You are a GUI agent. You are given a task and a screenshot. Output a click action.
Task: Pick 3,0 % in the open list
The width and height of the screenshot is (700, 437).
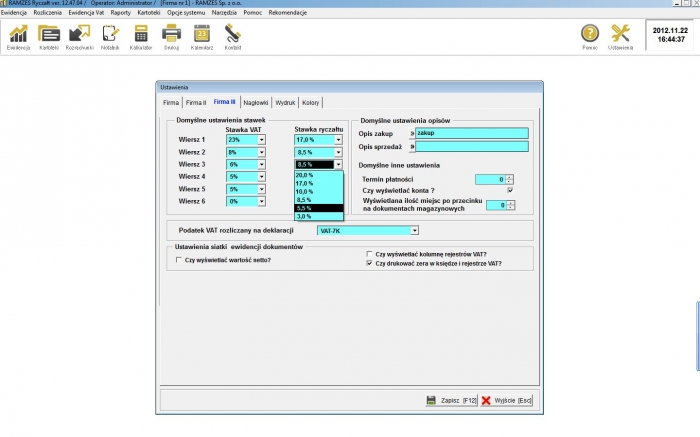319,216
